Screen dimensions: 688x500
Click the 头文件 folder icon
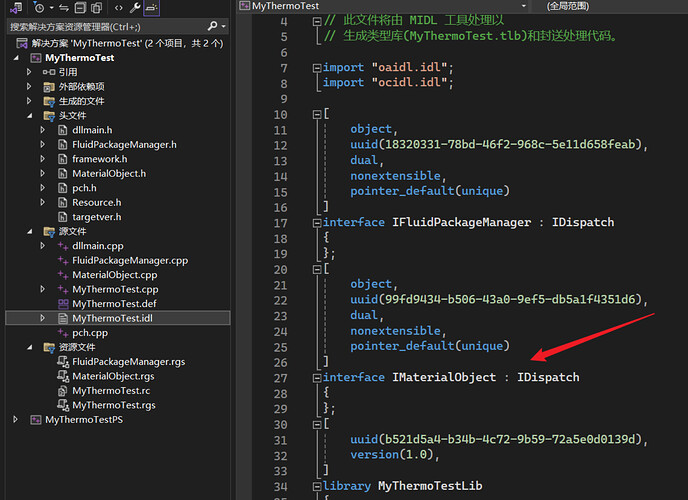[x=49, y=116]
